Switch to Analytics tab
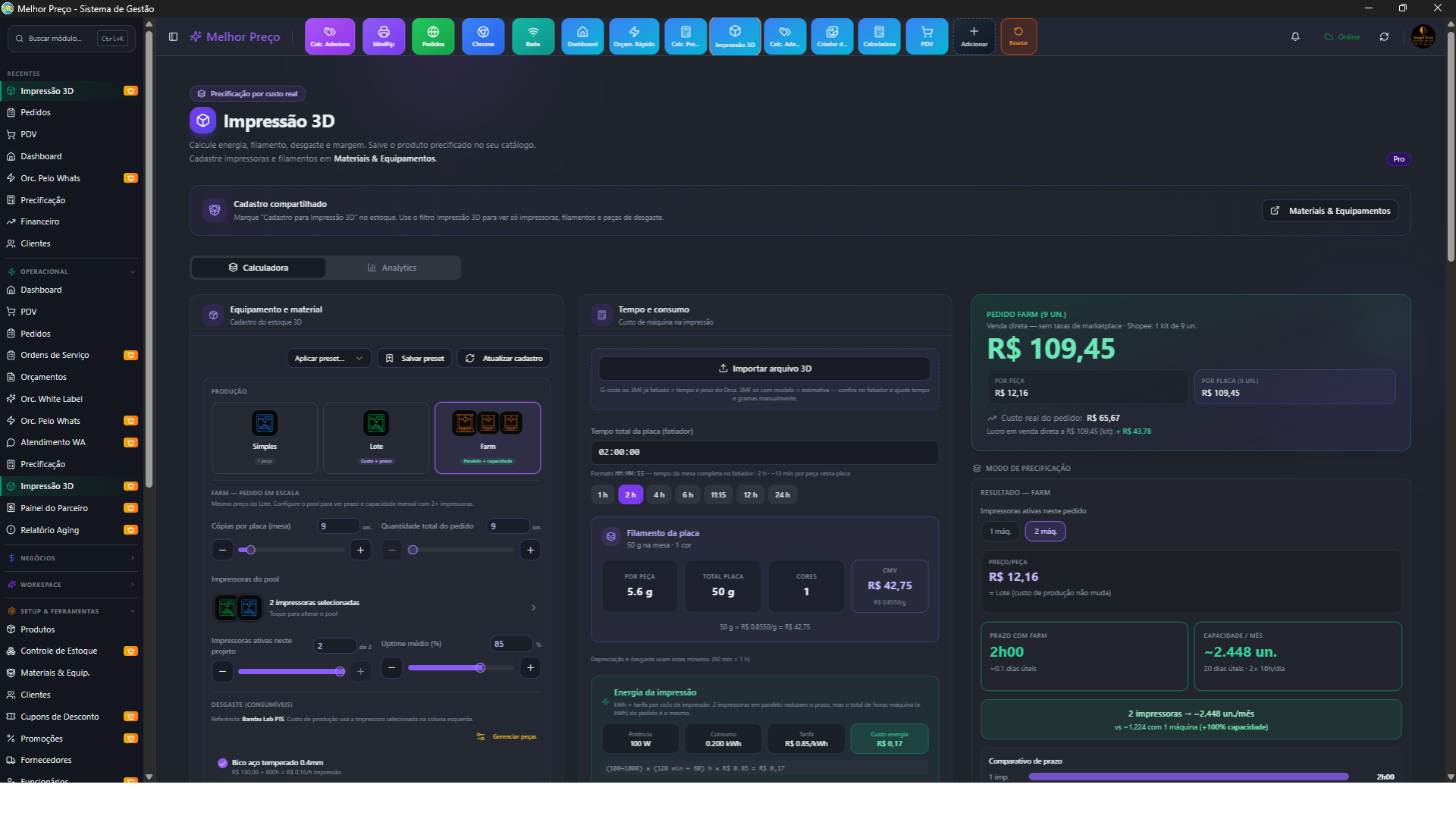This screenshot has height=819, width=1456. [392, 268]
